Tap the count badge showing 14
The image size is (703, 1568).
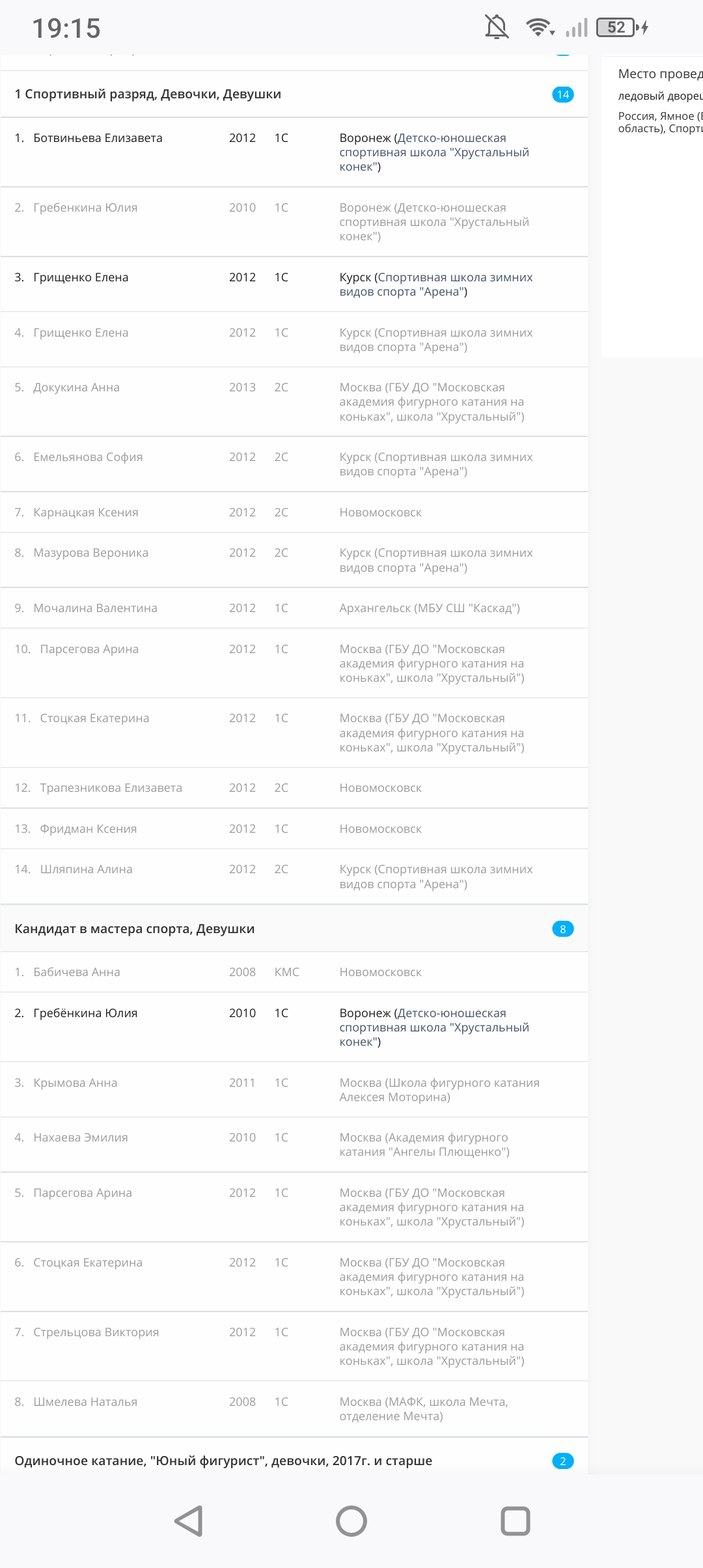563,94
